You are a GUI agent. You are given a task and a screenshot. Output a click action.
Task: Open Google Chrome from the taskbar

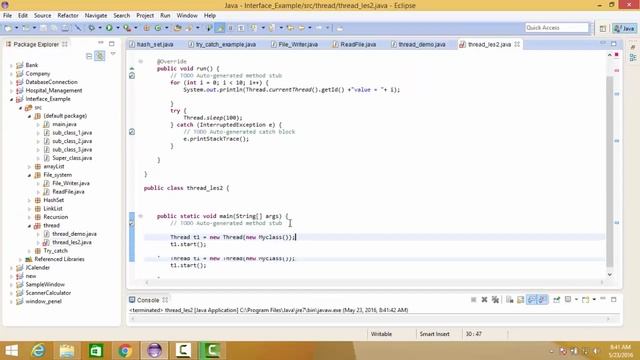[x=125, y=351]
